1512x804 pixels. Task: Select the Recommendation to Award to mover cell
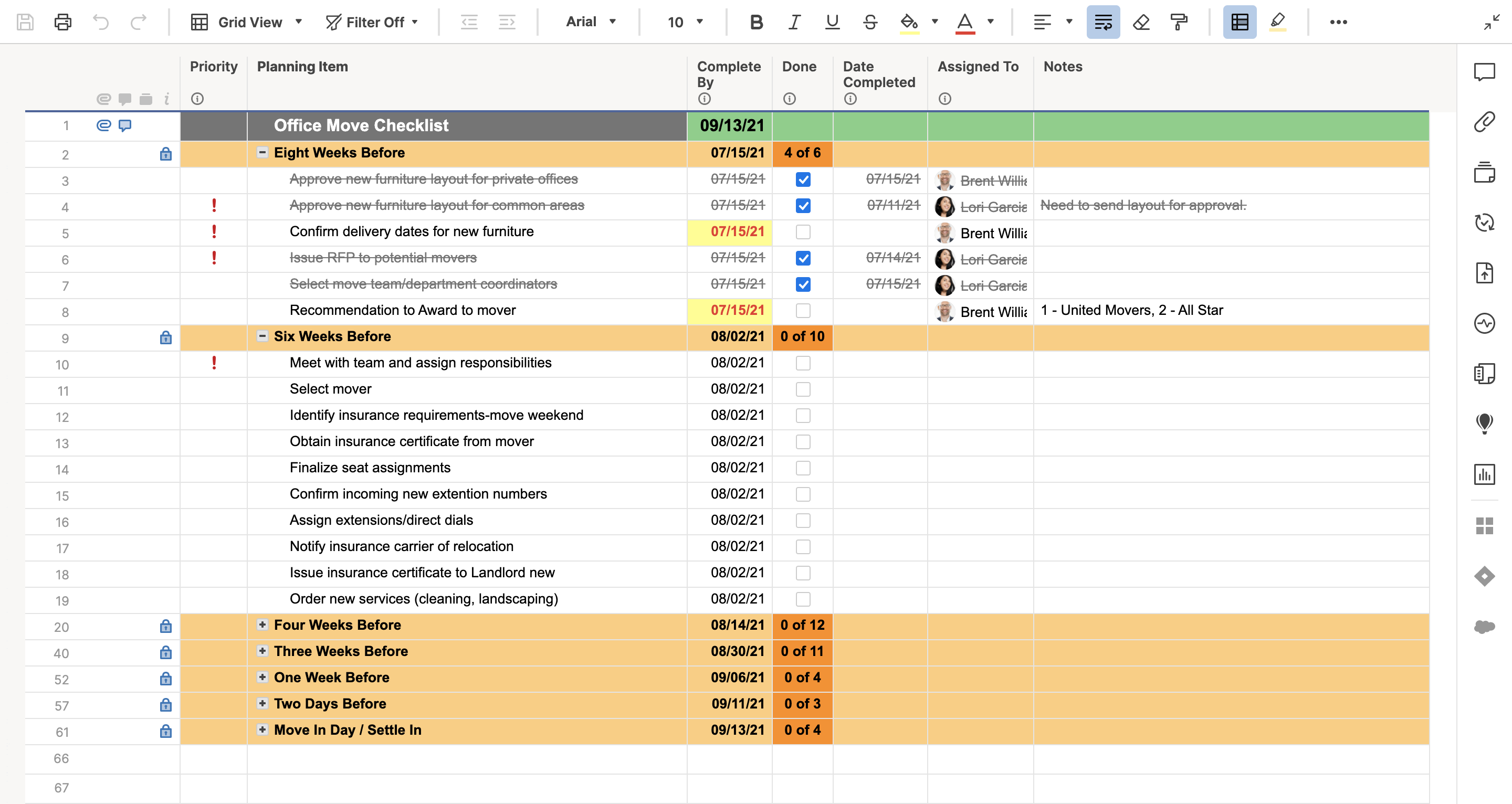click(x=403, y=311)
